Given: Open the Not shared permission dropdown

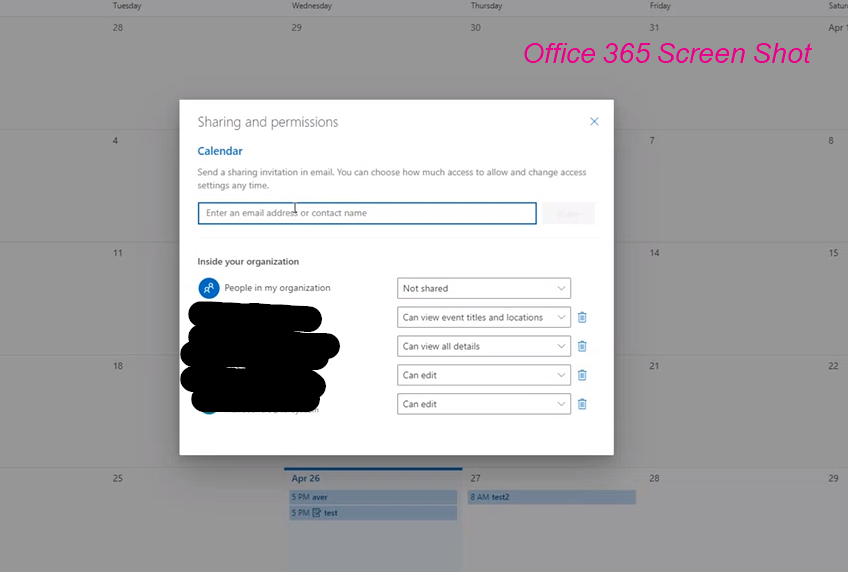Looking at the screenshot, I should pos(483,288).
